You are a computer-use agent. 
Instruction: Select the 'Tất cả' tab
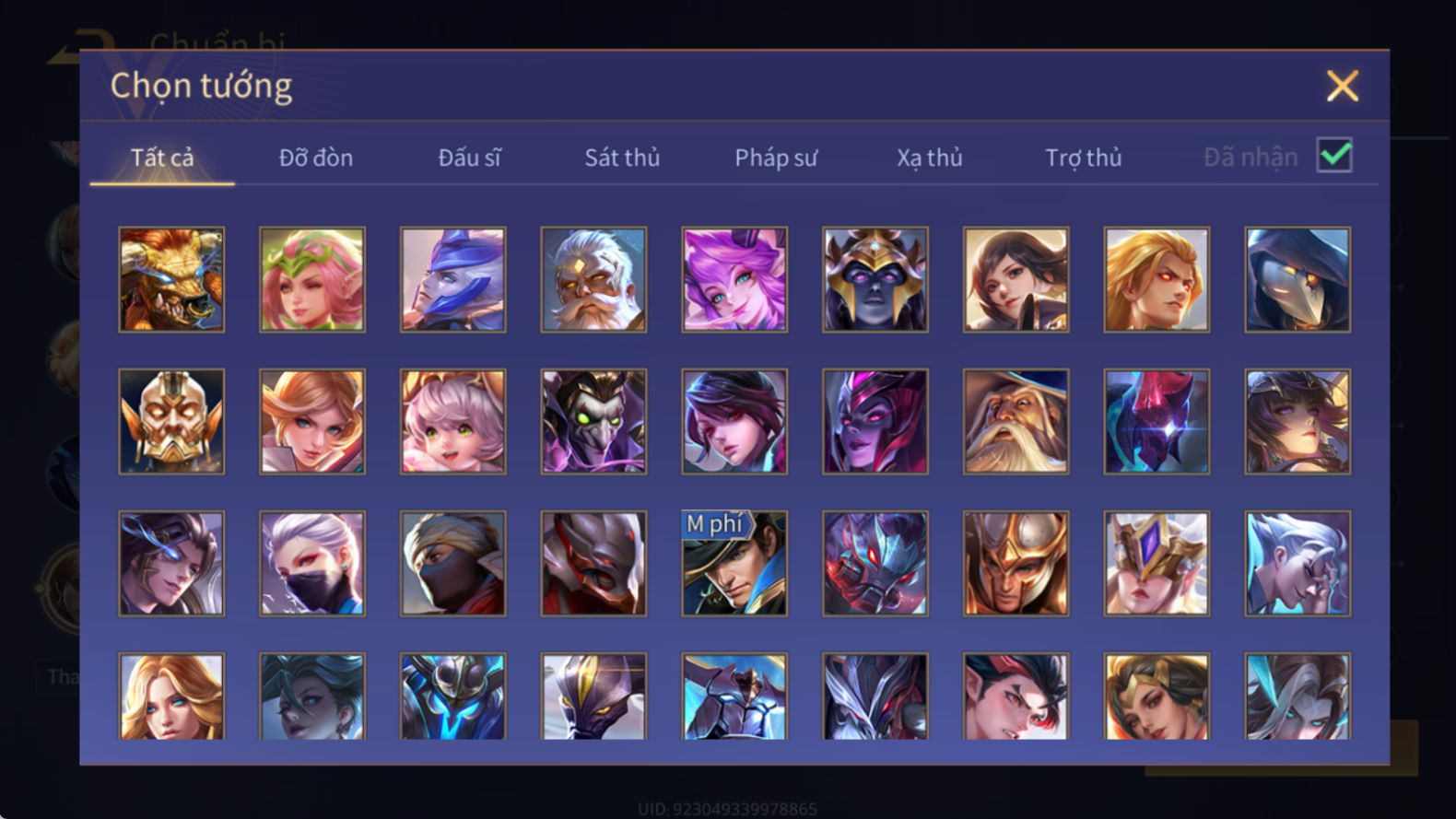pyautogui.click(x=162, y=158)
